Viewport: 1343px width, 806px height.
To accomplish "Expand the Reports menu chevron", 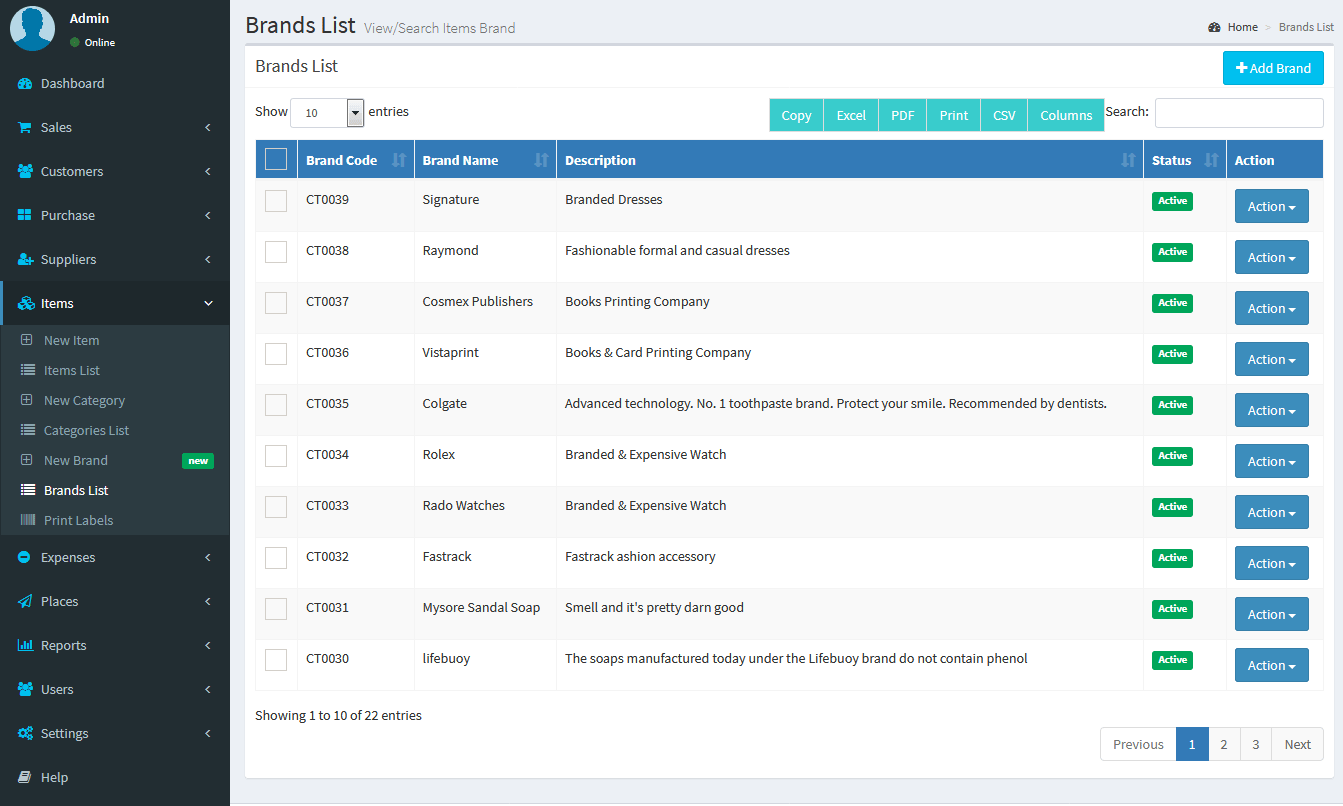I will (x=208, y=646).
